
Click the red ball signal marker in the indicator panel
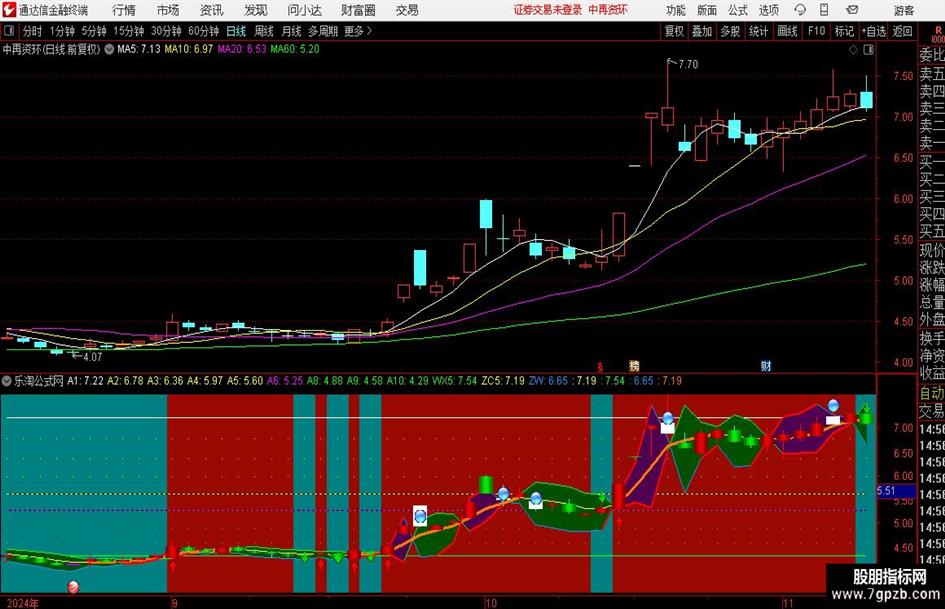click(x=72, y=586)
